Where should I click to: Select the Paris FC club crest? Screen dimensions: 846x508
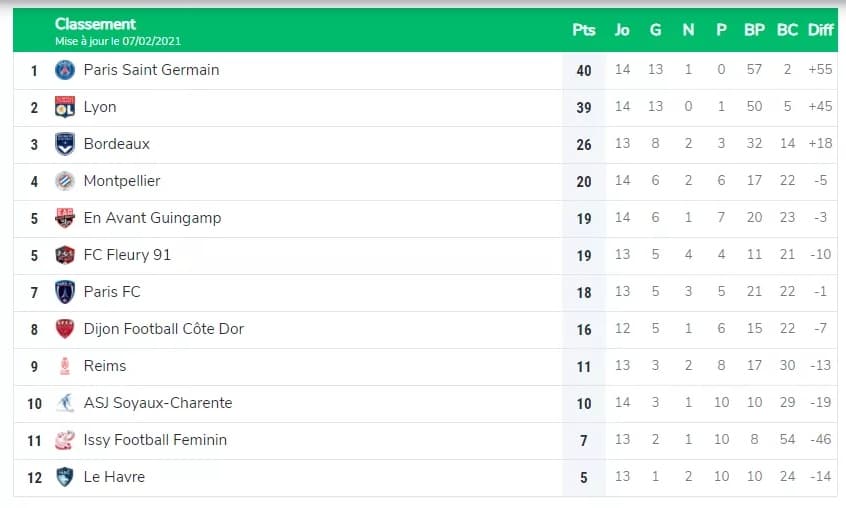pos(65,292)
